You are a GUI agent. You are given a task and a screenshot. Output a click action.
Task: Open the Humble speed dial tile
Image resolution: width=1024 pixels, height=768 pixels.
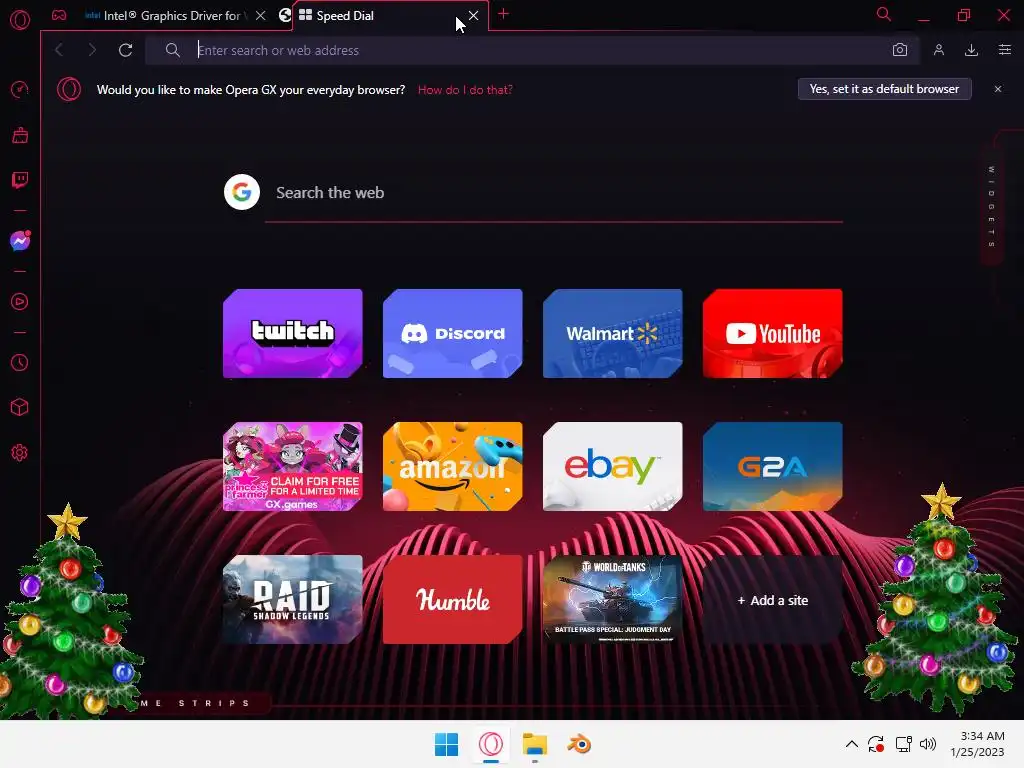(x=453, y=600)
